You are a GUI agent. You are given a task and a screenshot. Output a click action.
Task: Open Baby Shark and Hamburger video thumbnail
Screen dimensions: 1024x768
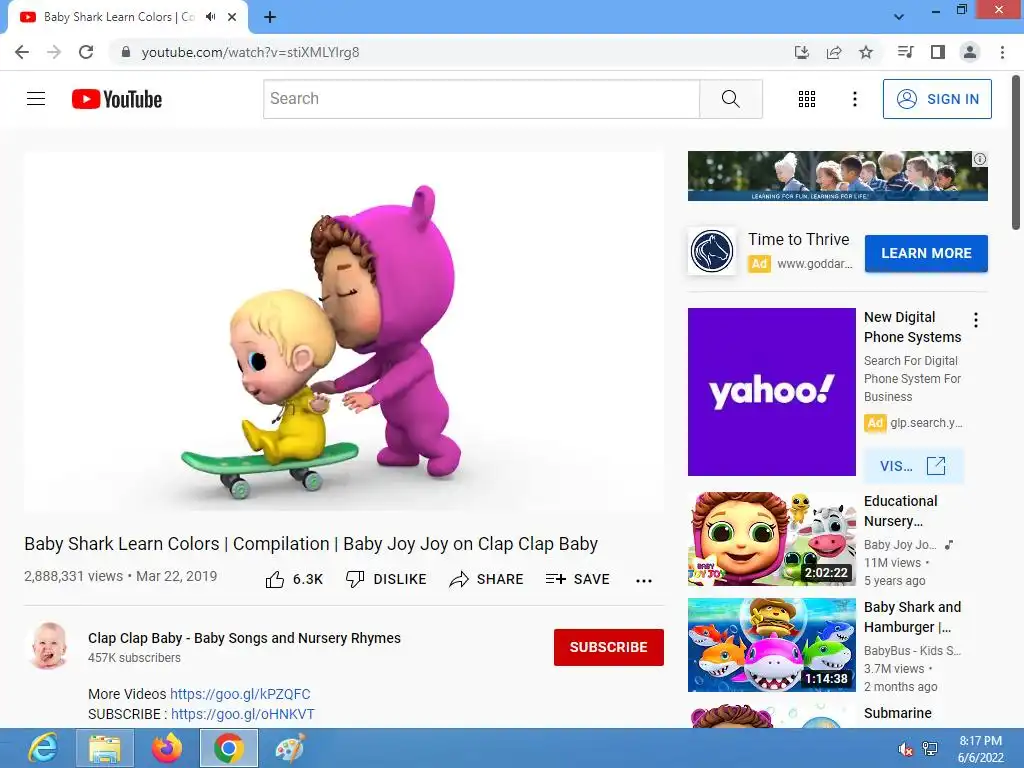tap(771, 645)
